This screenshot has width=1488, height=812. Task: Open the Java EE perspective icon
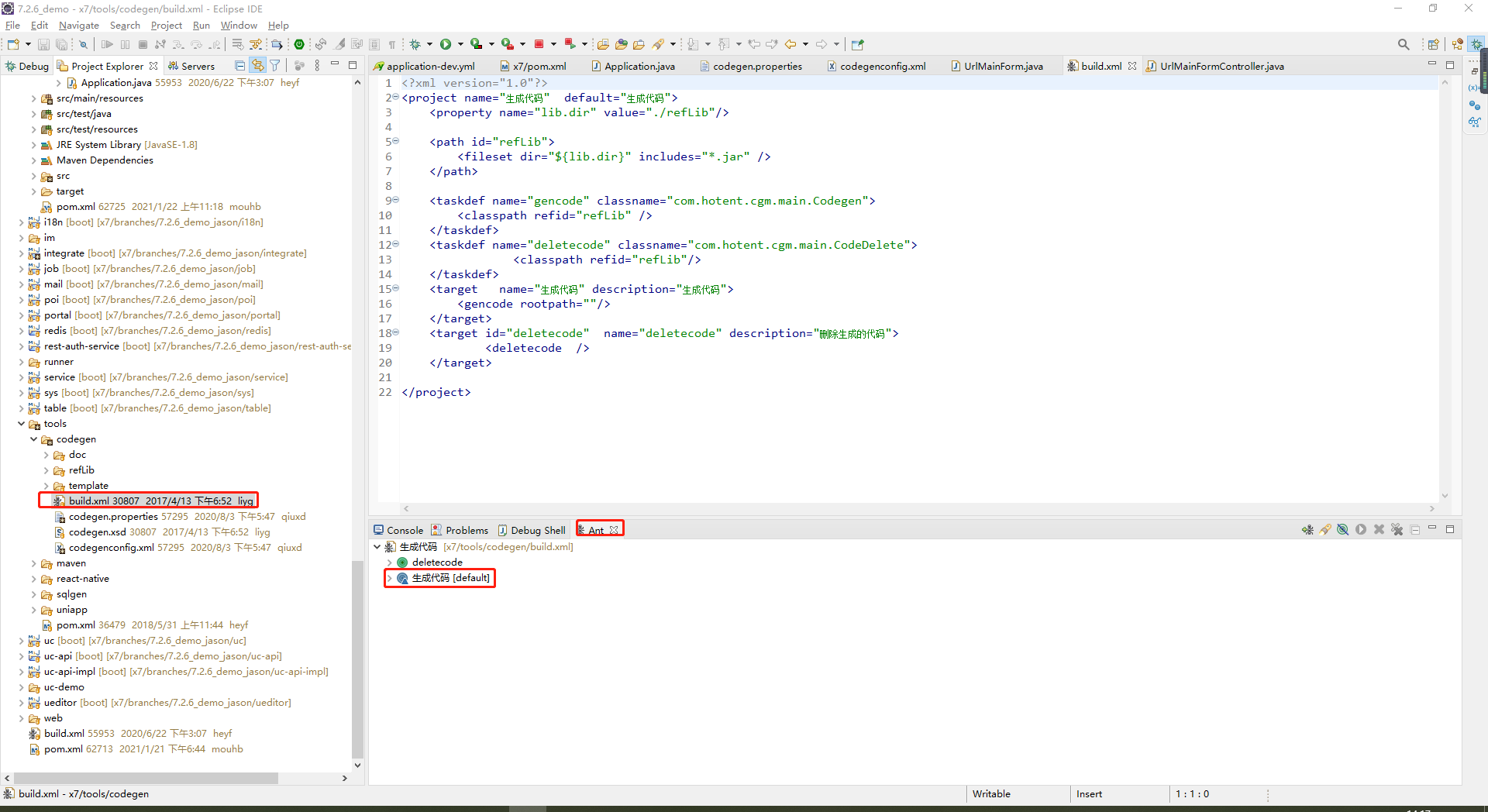pyautogui.click(x=1457, y=44)
